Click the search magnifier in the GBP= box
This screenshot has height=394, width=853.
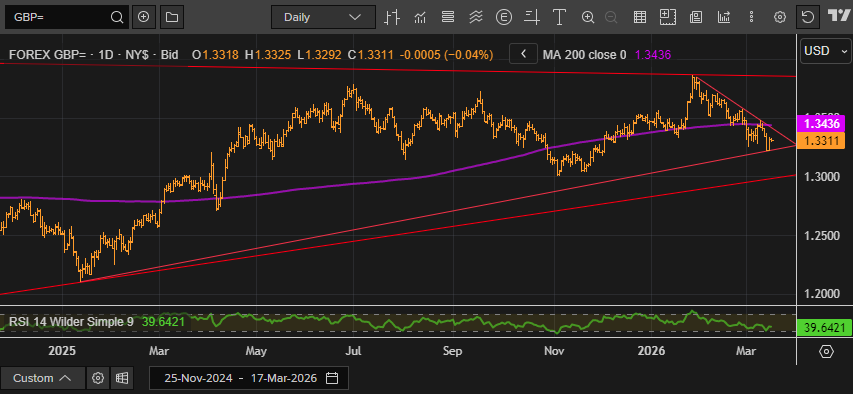(x=116, y=17)
